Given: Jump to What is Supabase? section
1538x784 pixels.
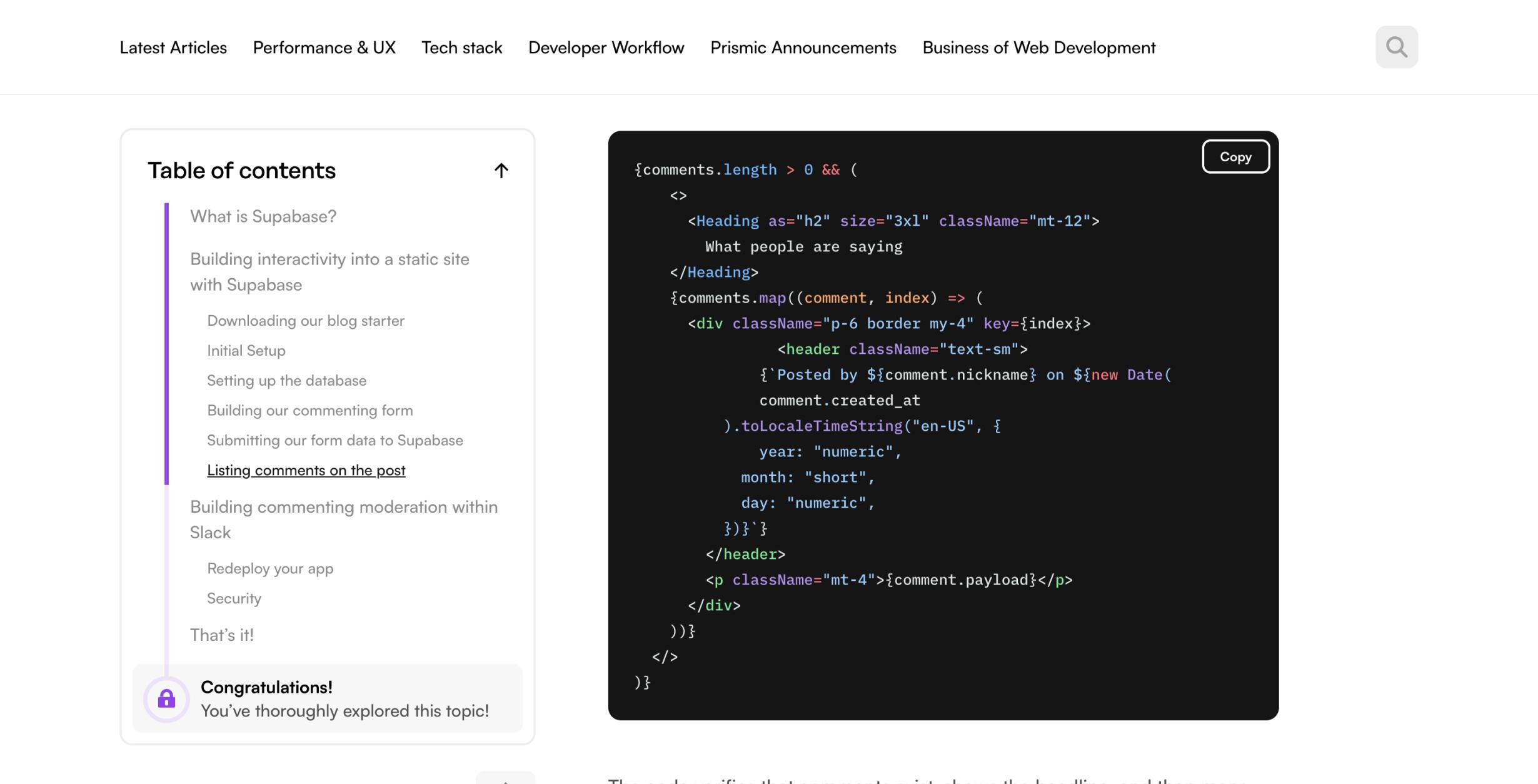Looking at the screenshot, I should pyautogui.click(x=263, y=216).
